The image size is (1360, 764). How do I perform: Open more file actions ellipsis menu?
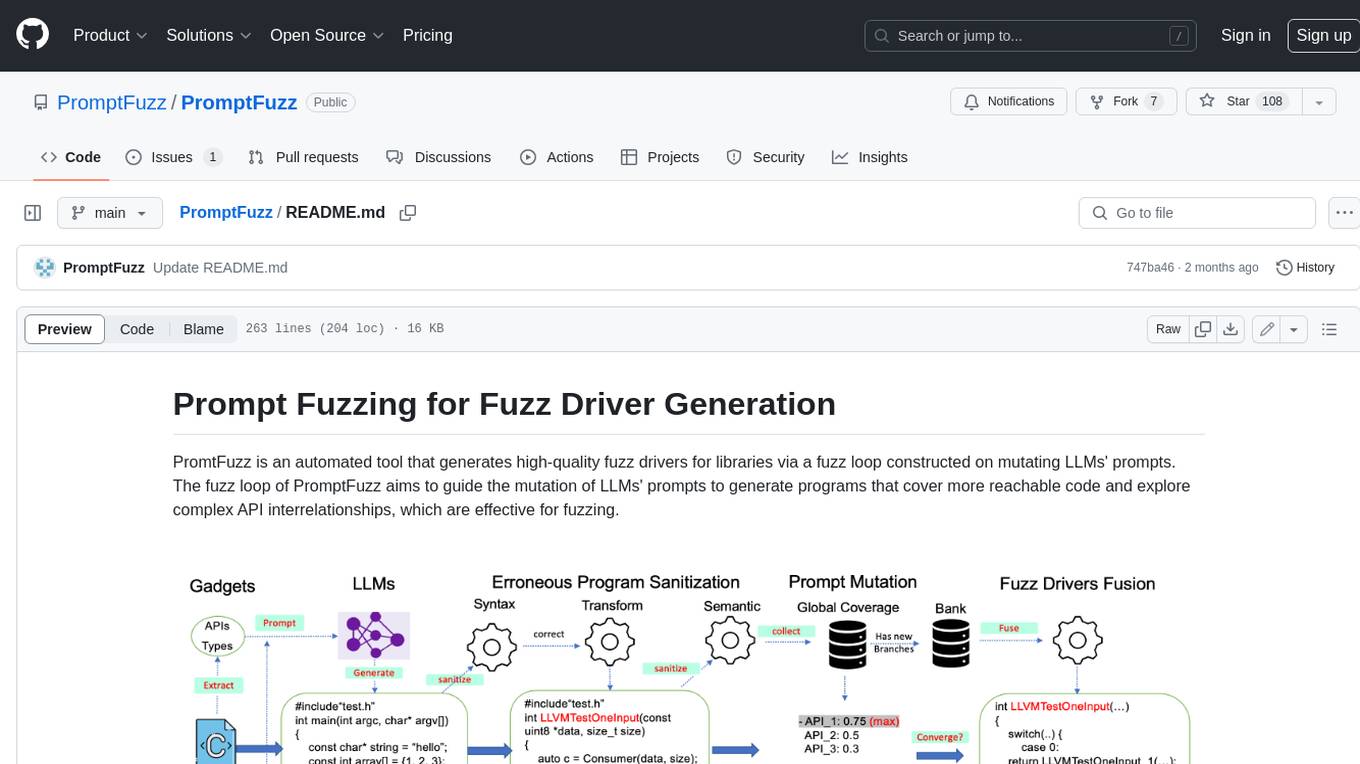pyautogui.click(x=1344, y=213)
